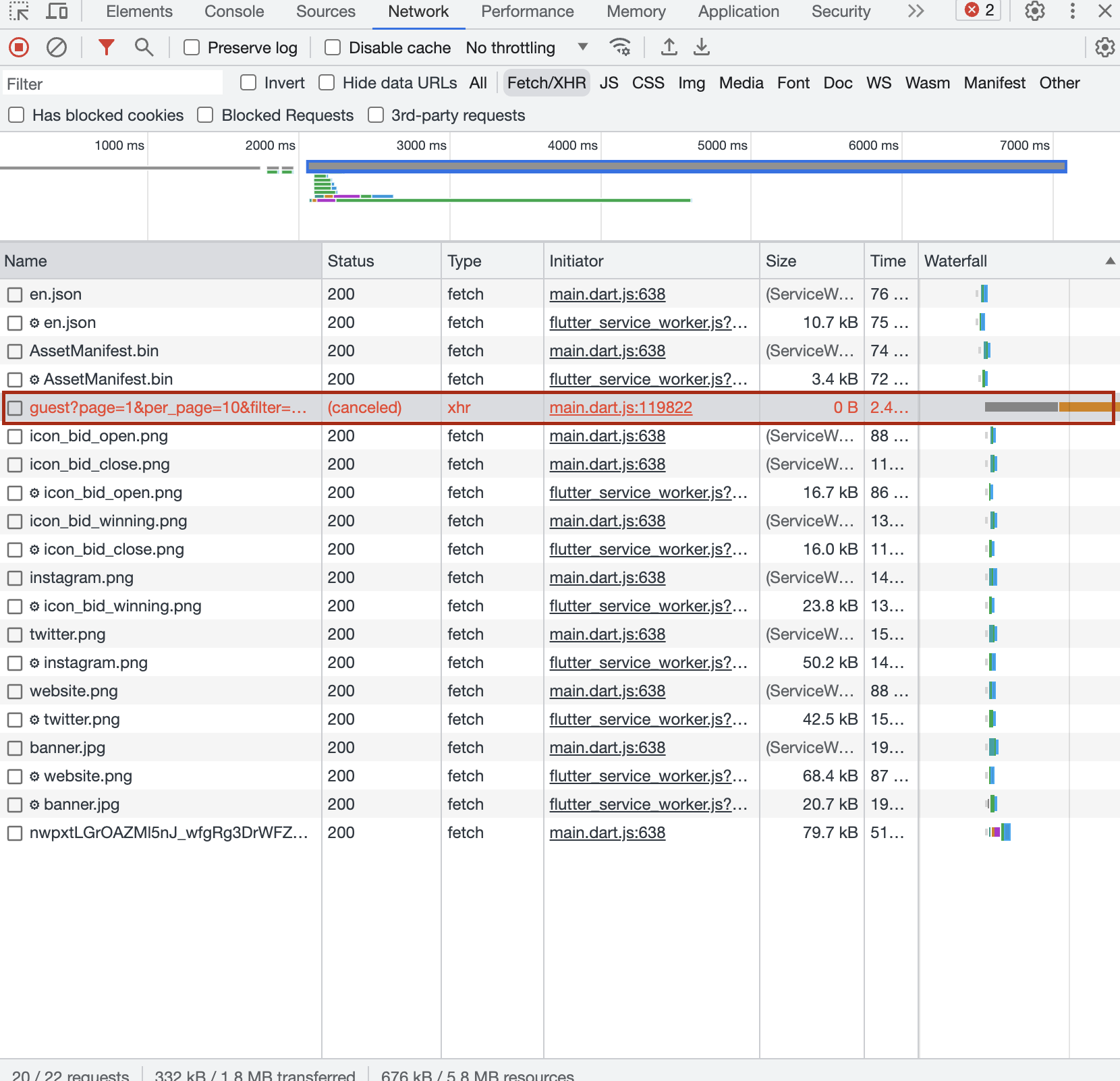Open search in network requests
The image size is (1120, 1081).
click(143, 47)
